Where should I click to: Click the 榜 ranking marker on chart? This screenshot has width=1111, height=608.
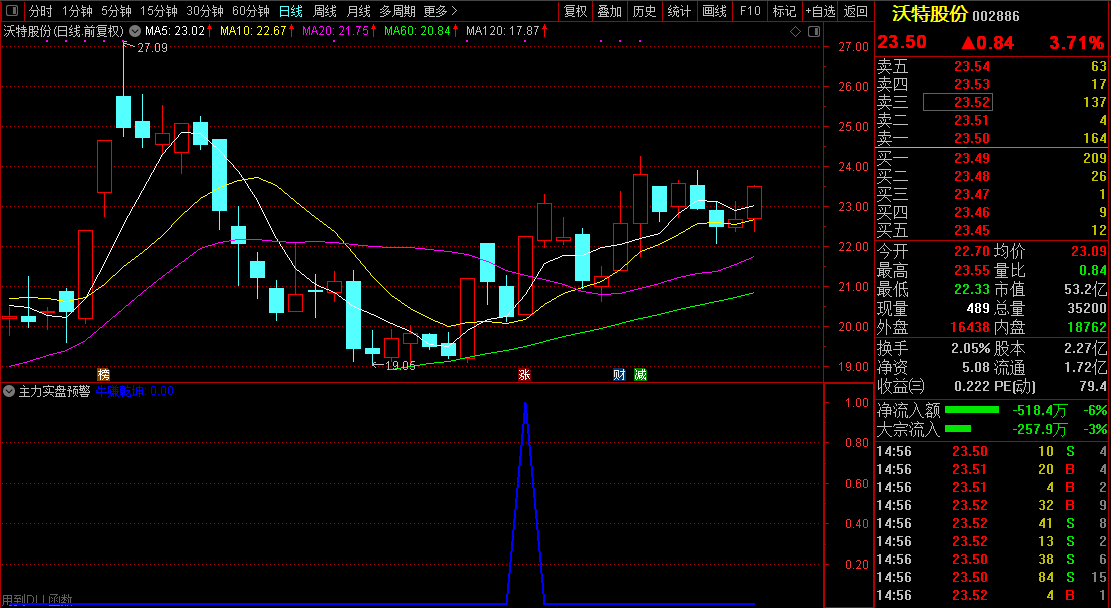[x=103, y=374]
